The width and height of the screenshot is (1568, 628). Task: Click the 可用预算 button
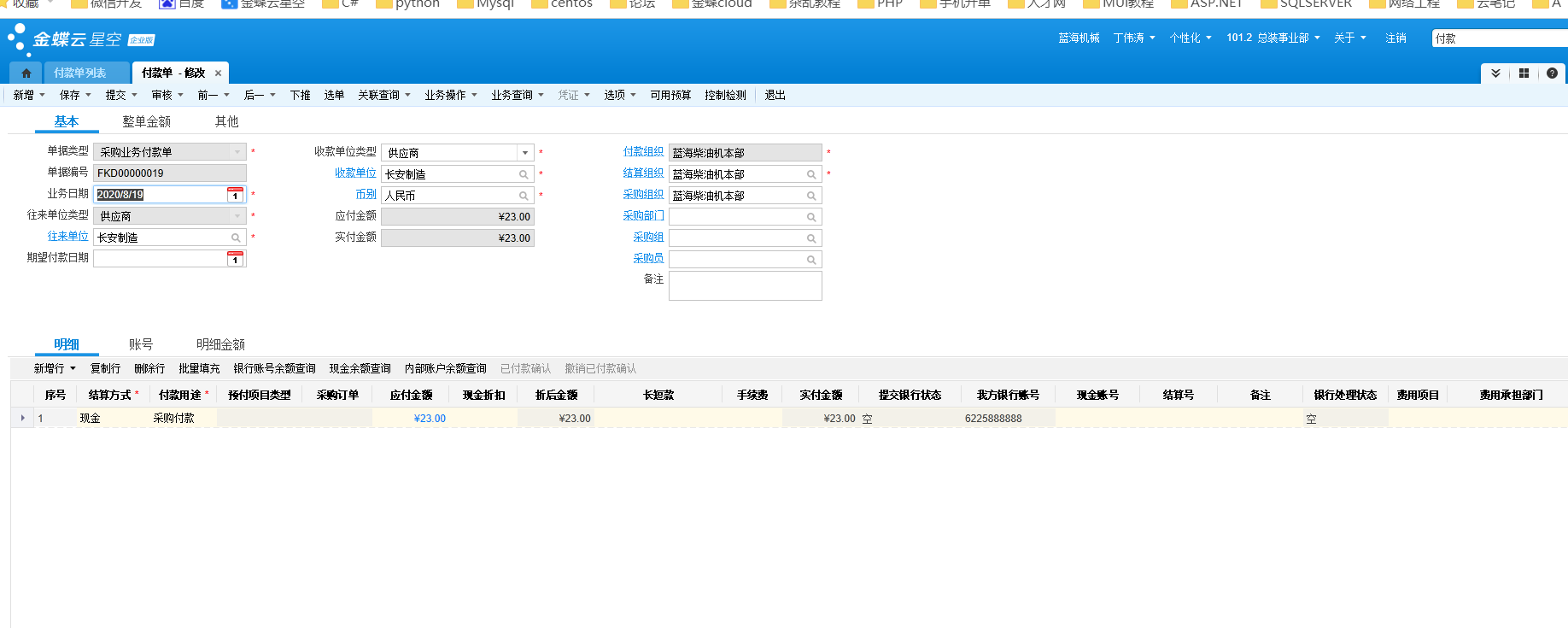click(x=670, y=95)
